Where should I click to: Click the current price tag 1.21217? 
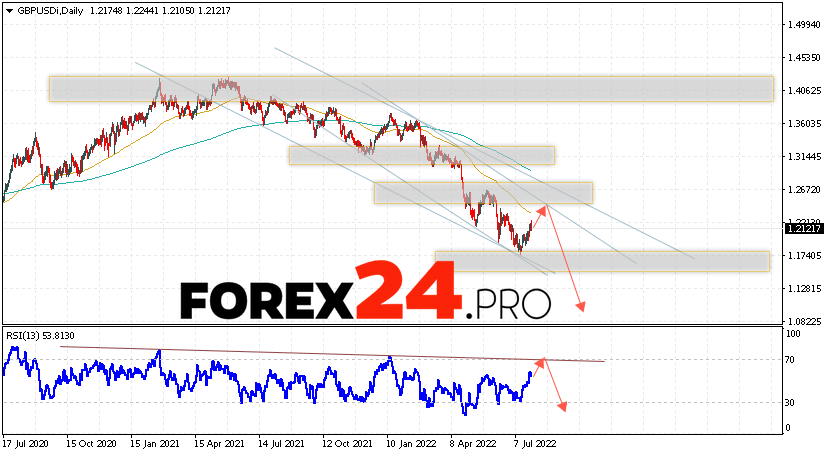(x=804, y=229)
